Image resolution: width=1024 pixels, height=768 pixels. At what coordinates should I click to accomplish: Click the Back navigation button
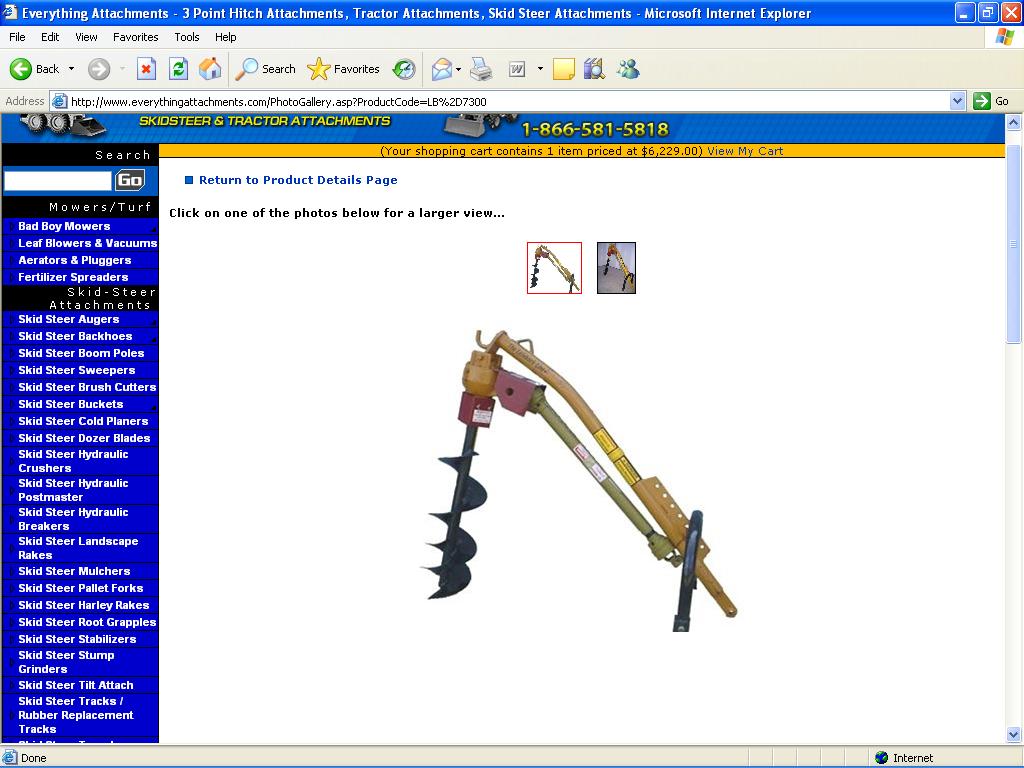click(x=35, y=69)
